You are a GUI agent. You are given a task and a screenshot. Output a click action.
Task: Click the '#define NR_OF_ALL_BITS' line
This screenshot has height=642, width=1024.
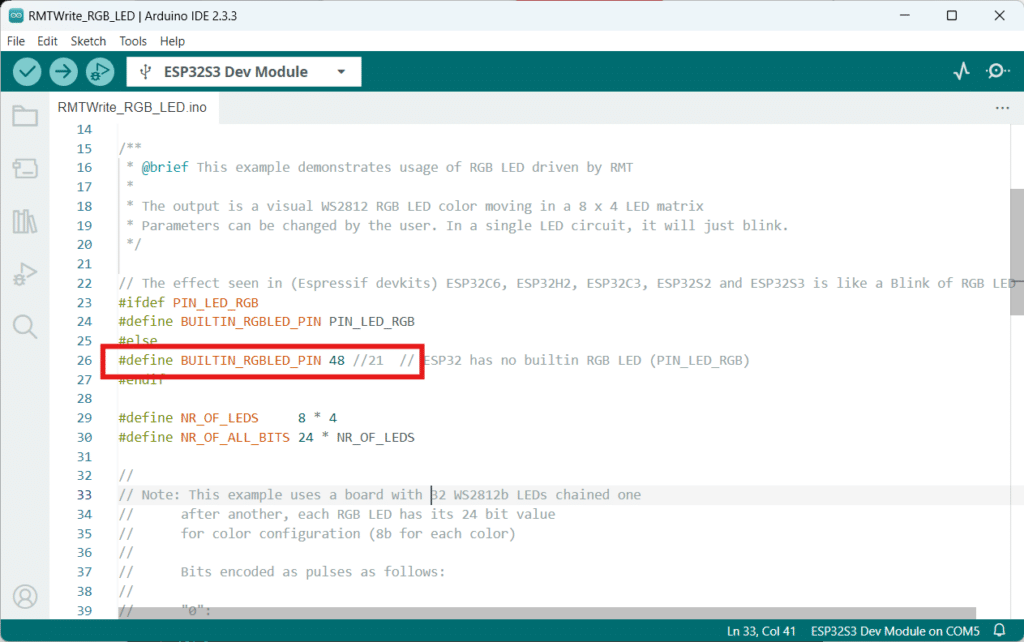pos(266,438)
